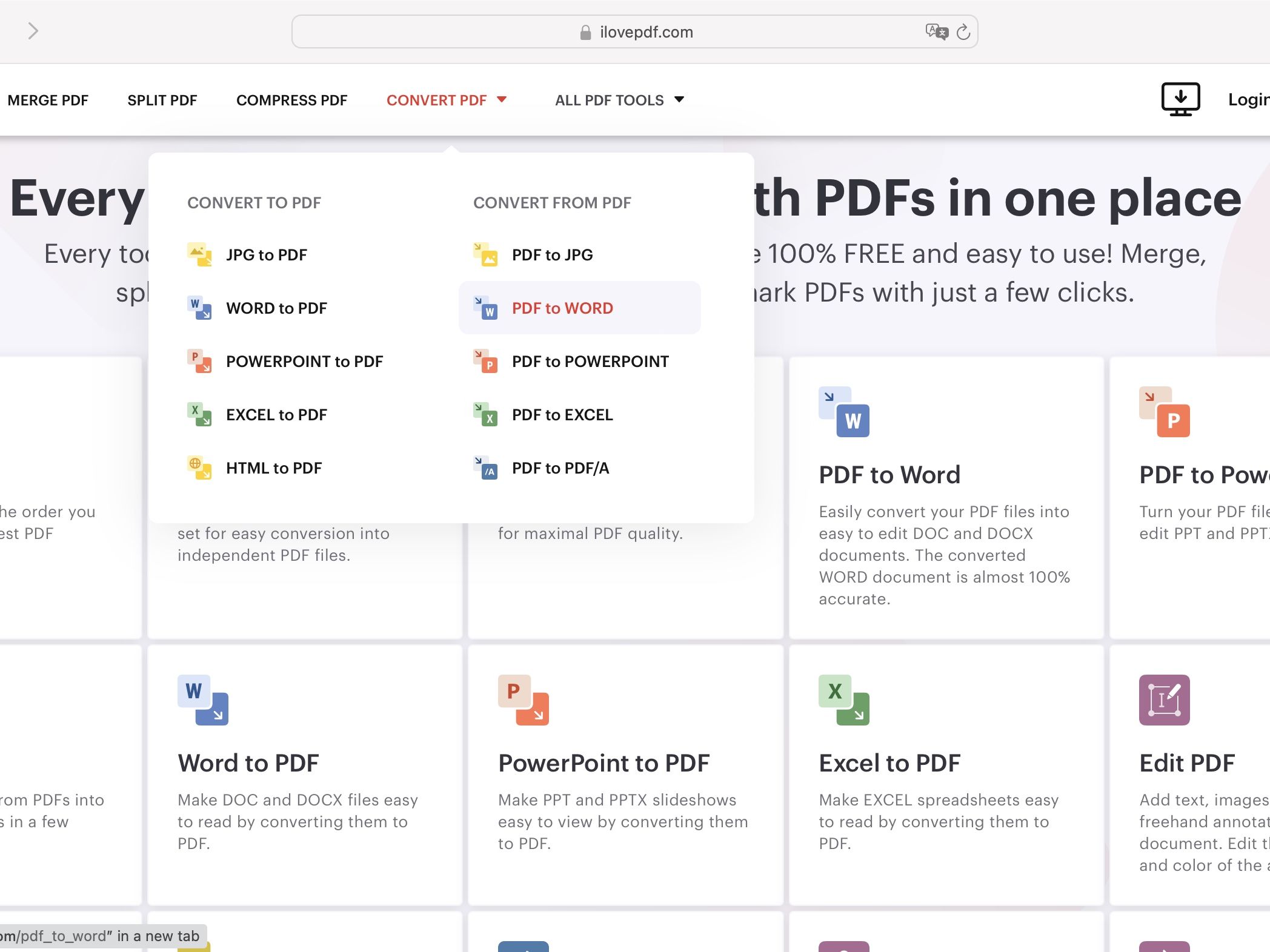Open the MERGE PDF link

point(48,100)
